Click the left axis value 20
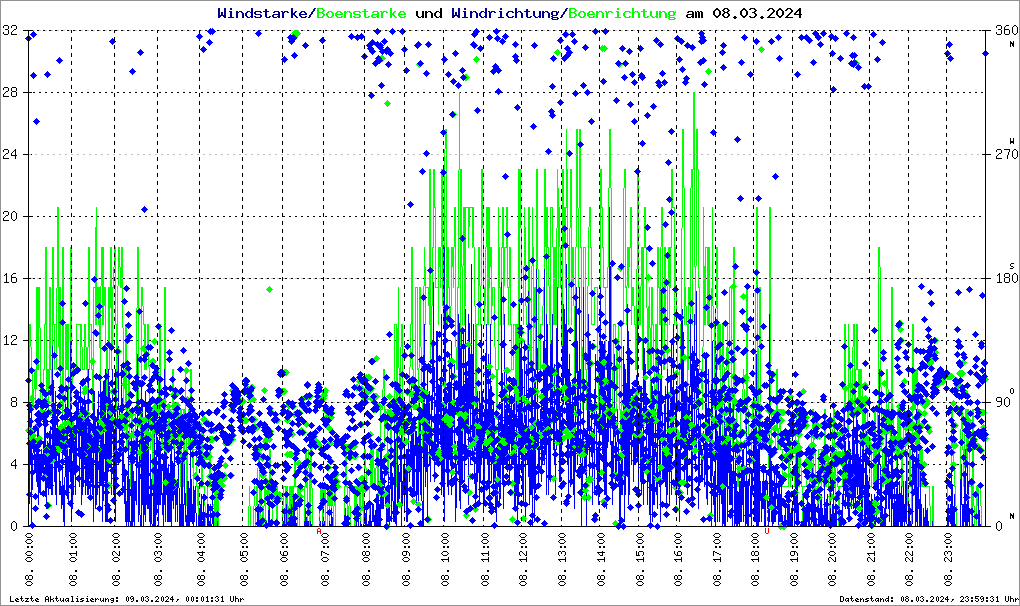Viewport: 1020px width, 606px height. click(x=10, y=217)
